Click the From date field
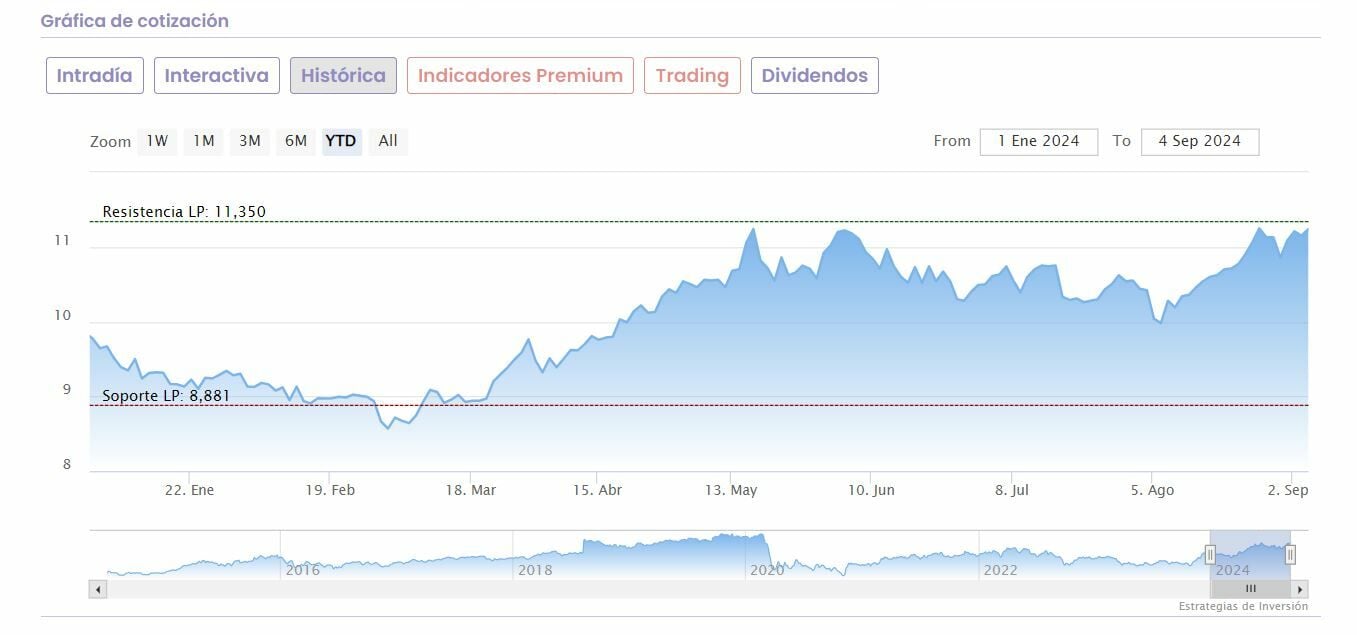1357x635 pixels. pyautogui.click(x=1038, y=141)
